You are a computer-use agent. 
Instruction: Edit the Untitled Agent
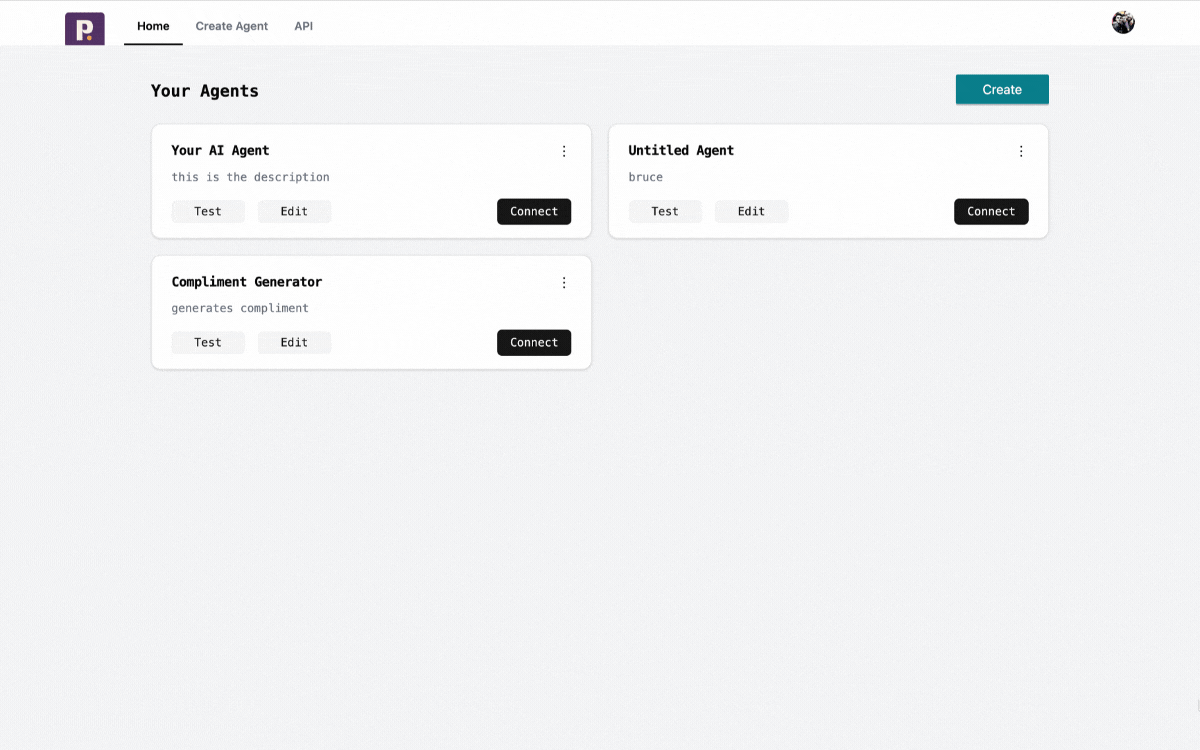click(751, 211)
